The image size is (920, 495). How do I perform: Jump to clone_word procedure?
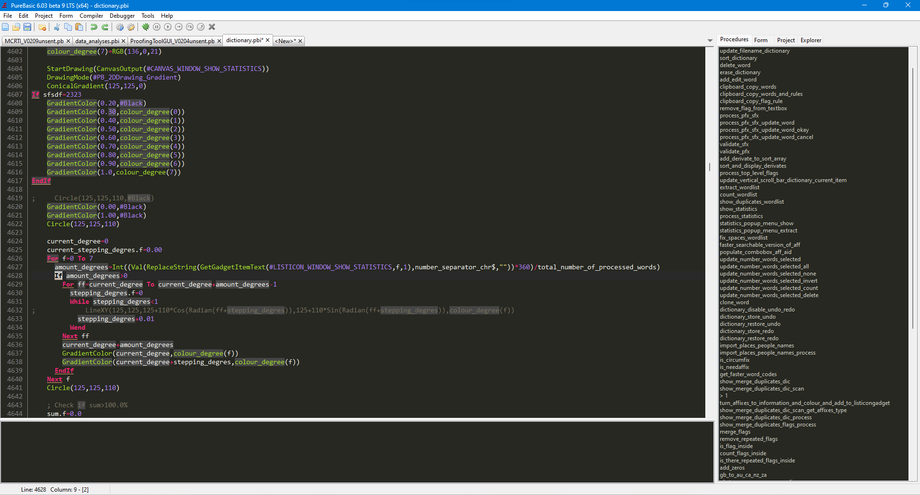(734, 303)
